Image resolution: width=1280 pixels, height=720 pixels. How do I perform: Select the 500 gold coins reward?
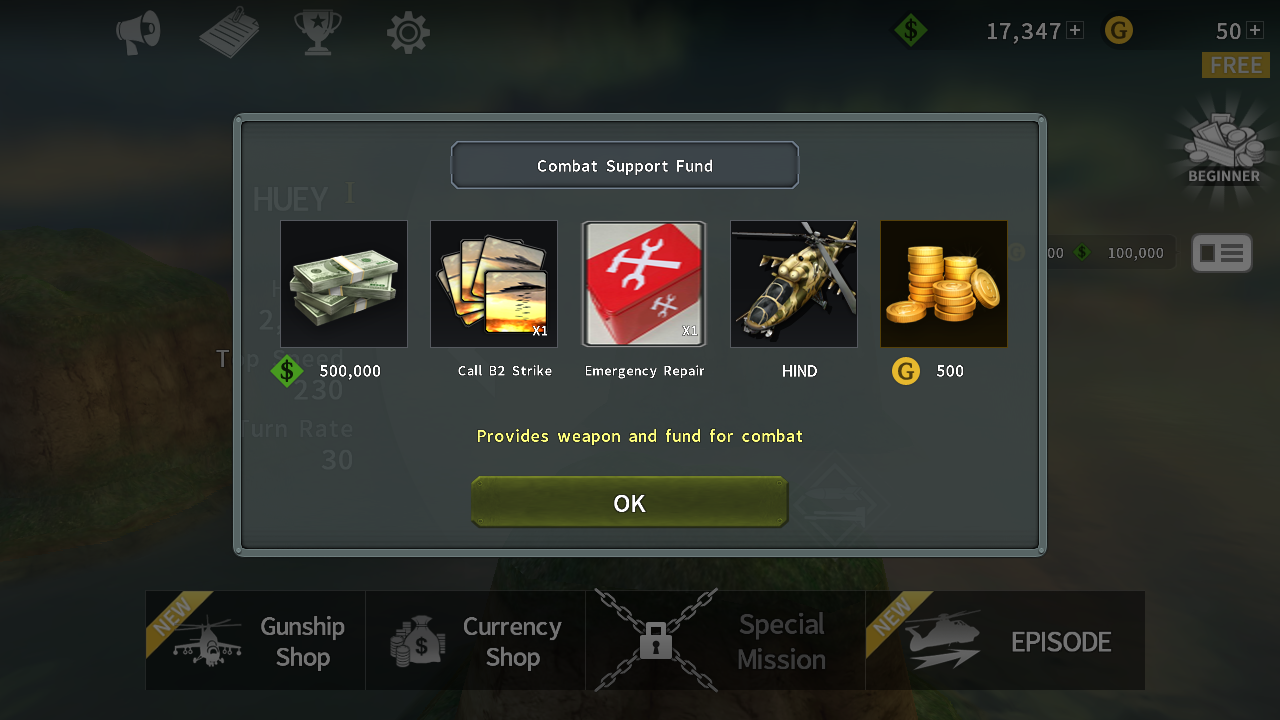(x=944, y=284)
